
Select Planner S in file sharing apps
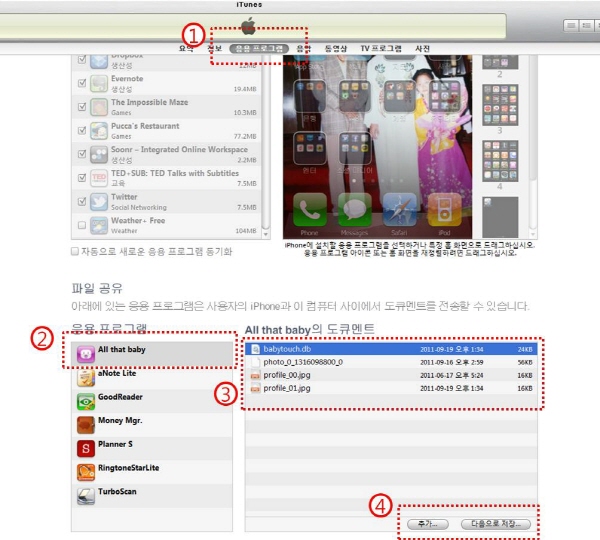pyautogui.click(x=152, y=448)
